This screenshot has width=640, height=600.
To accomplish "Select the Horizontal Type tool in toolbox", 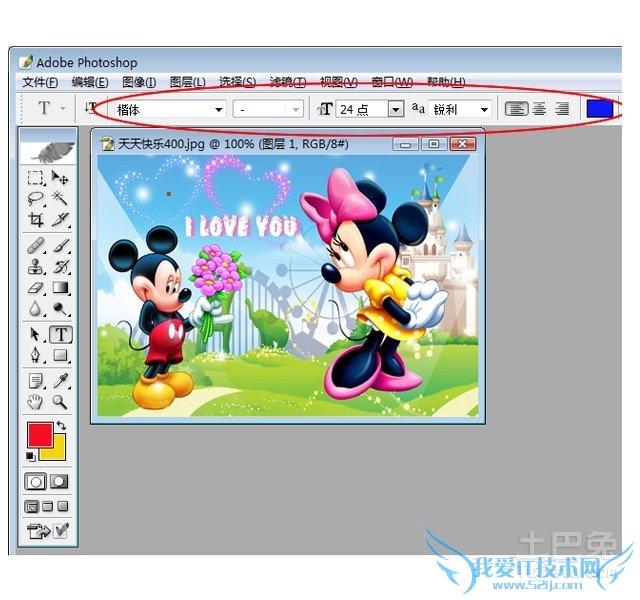I will pos(61,334).
